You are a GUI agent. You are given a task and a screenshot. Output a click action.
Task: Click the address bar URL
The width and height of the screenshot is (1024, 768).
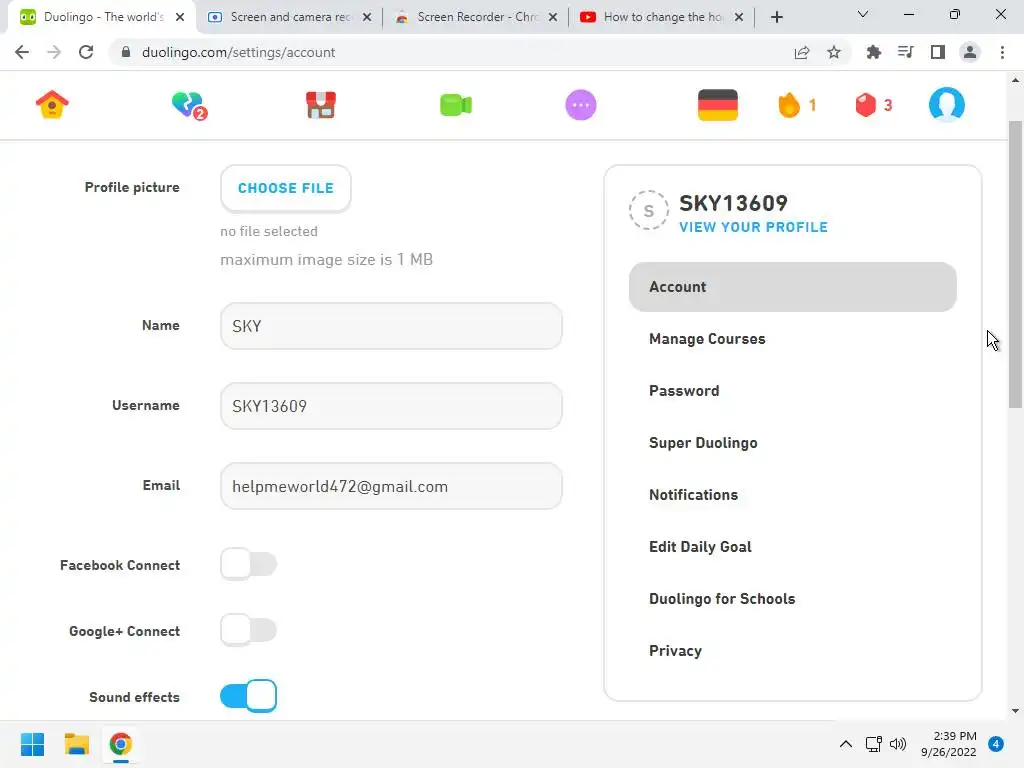[x=238, y=52]
